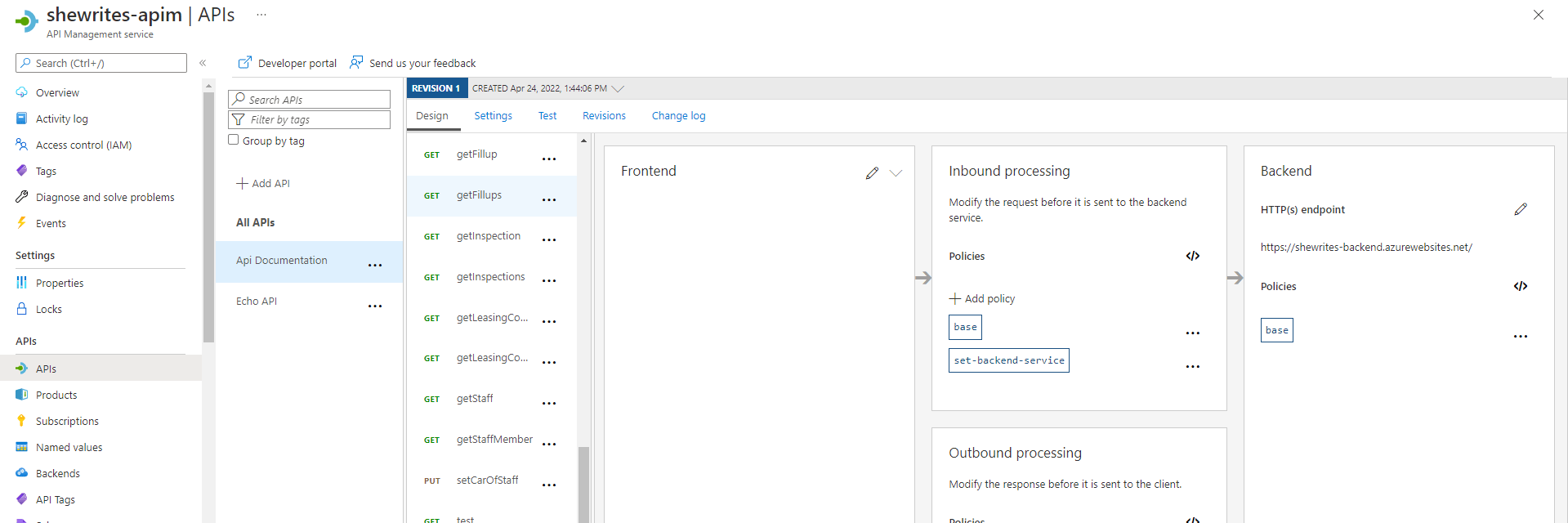
Task: Open Activity log in the sidebar
Action: coord(61,118)
